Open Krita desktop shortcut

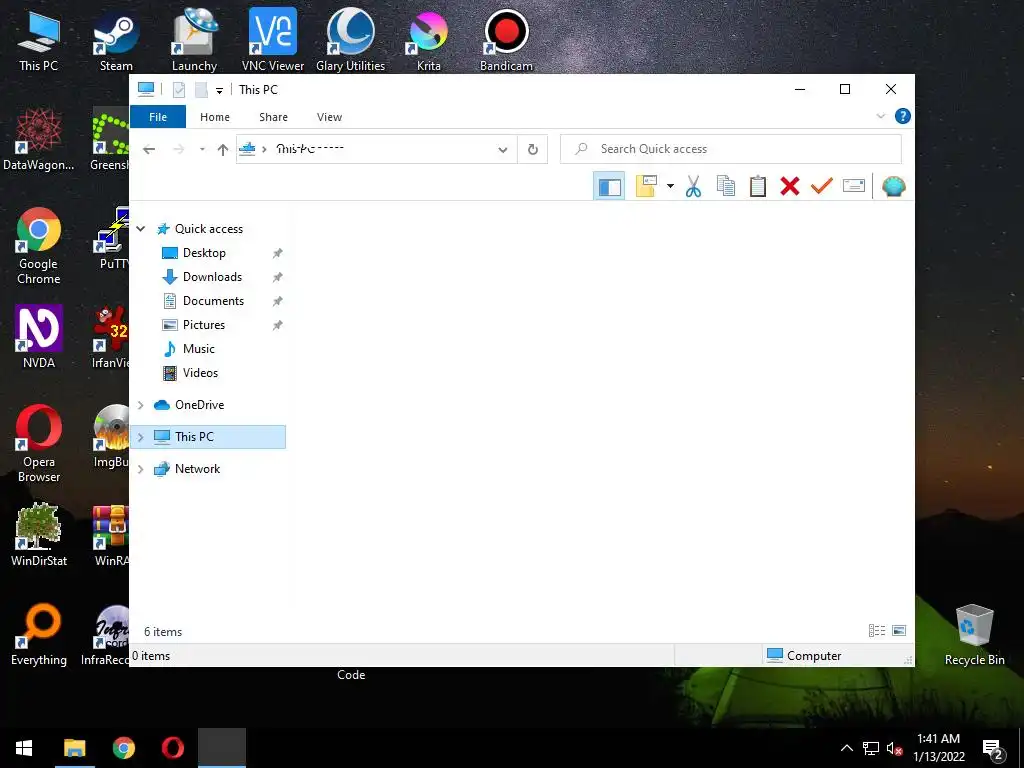coord(428,41)
